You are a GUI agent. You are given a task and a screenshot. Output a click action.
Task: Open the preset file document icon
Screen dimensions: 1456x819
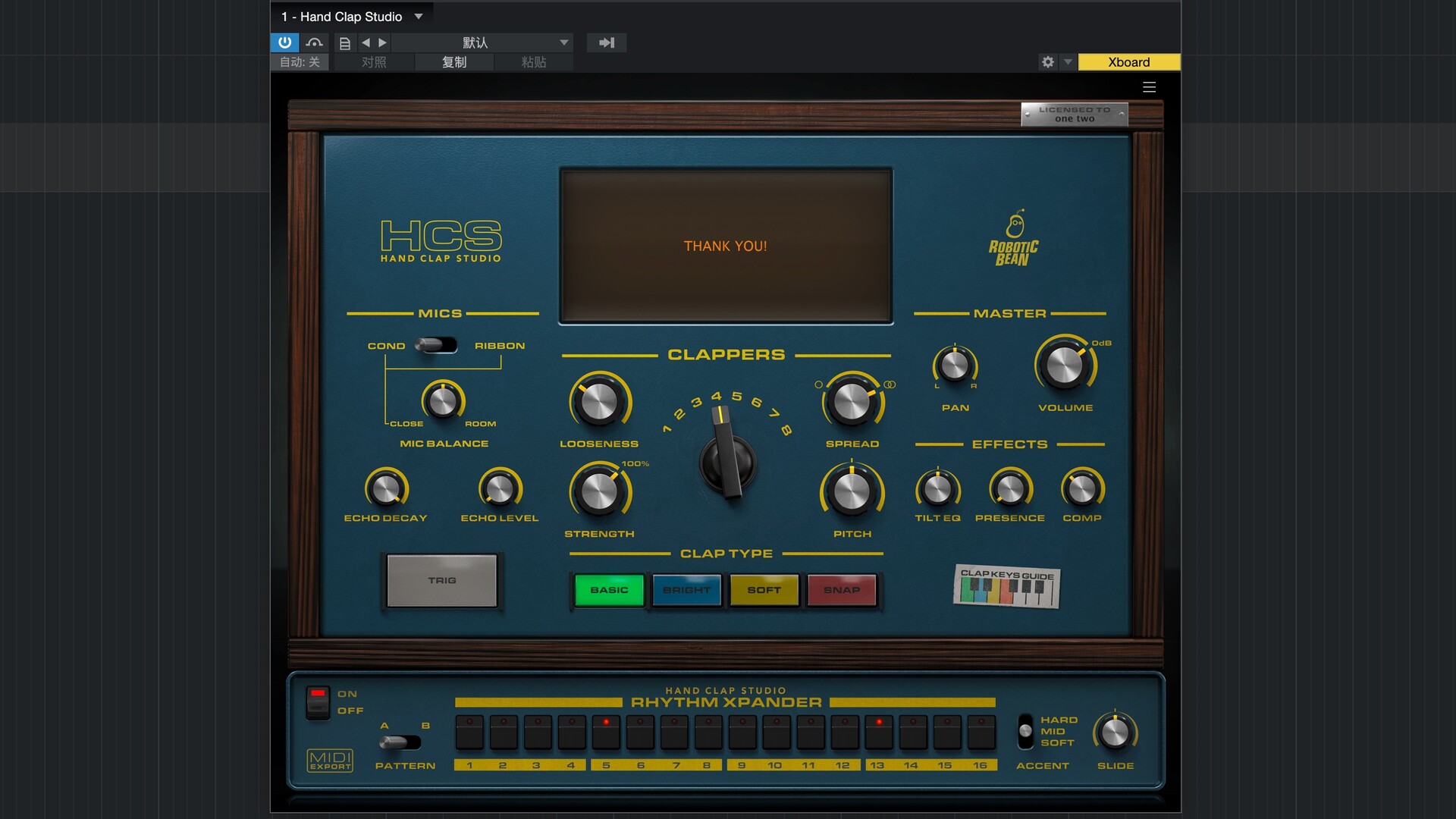345,43
